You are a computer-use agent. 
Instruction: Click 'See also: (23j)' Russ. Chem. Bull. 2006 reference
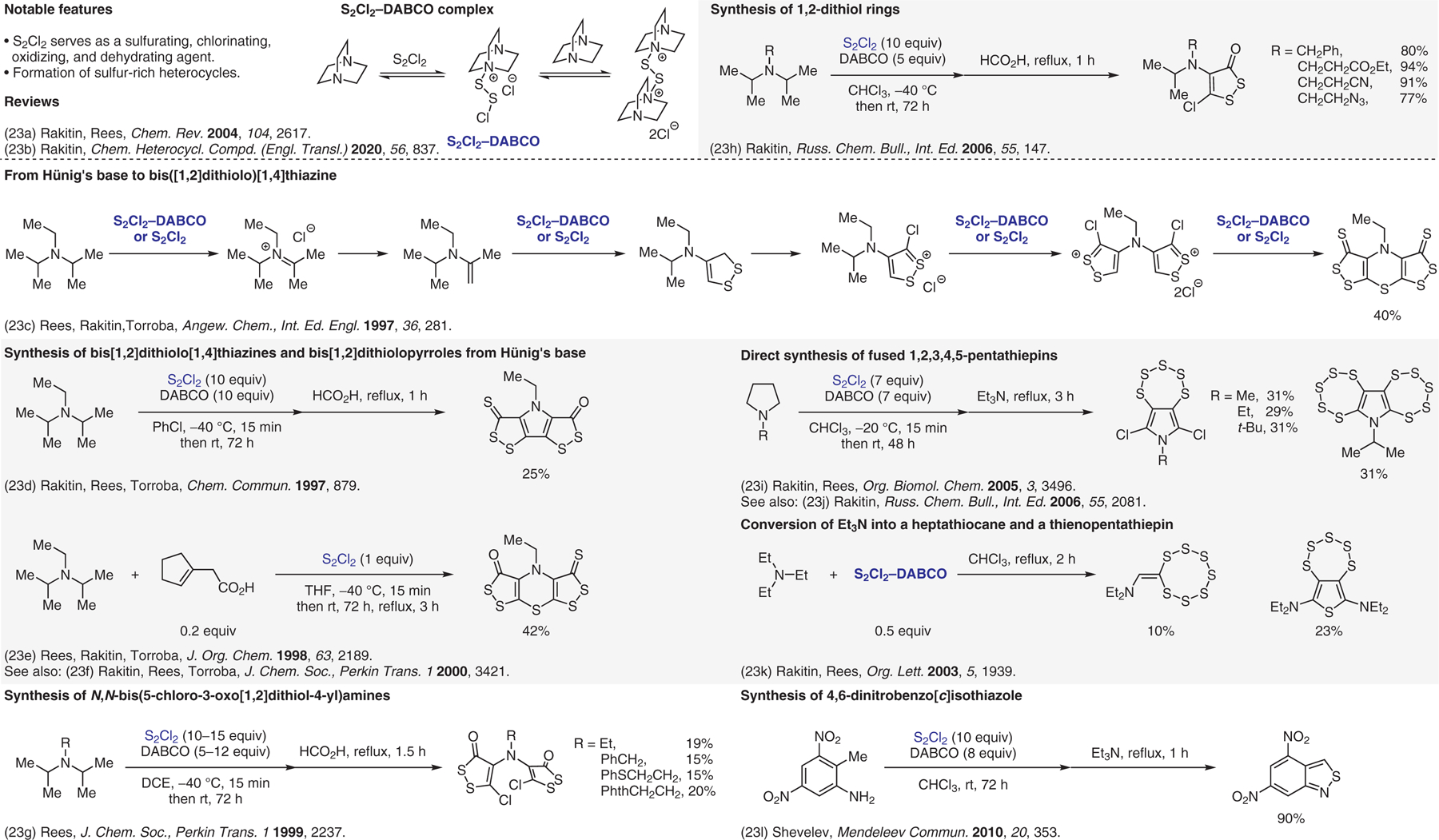point(943,502)
